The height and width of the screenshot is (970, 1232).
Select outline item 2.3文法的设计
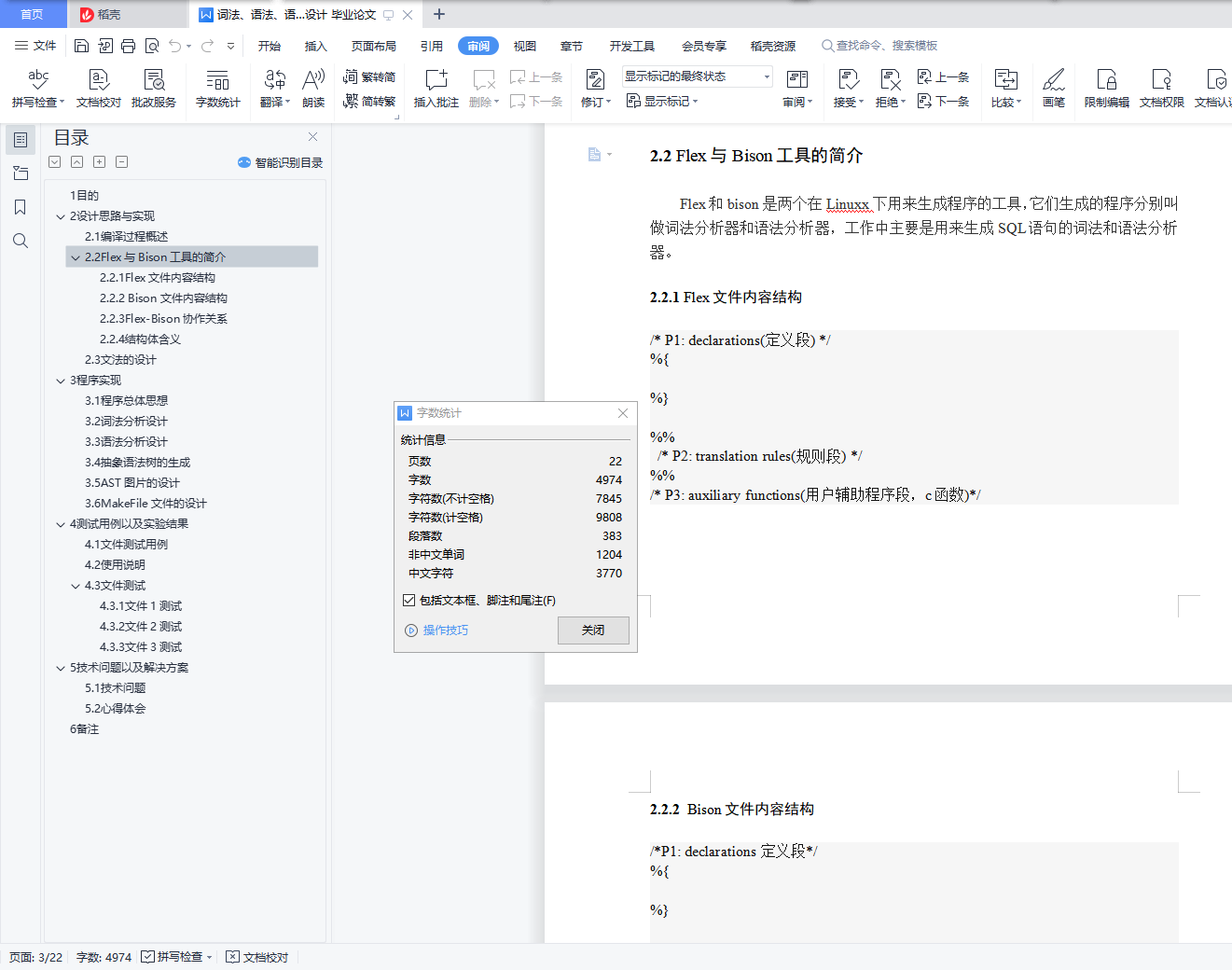click(x=120, y=360)
